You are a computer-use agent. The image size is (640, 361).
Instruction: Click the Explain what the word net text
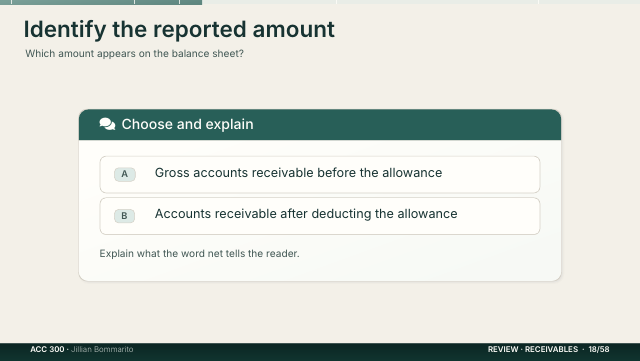199,254
